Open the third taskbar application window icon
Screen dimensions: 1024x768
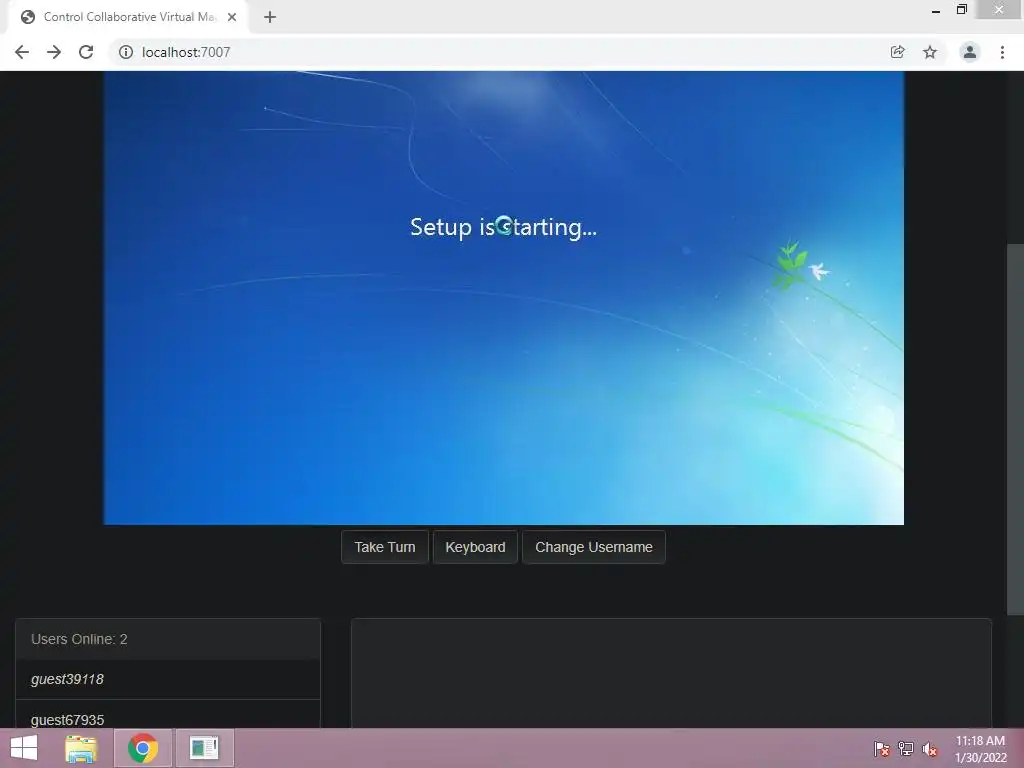[204, 748]
